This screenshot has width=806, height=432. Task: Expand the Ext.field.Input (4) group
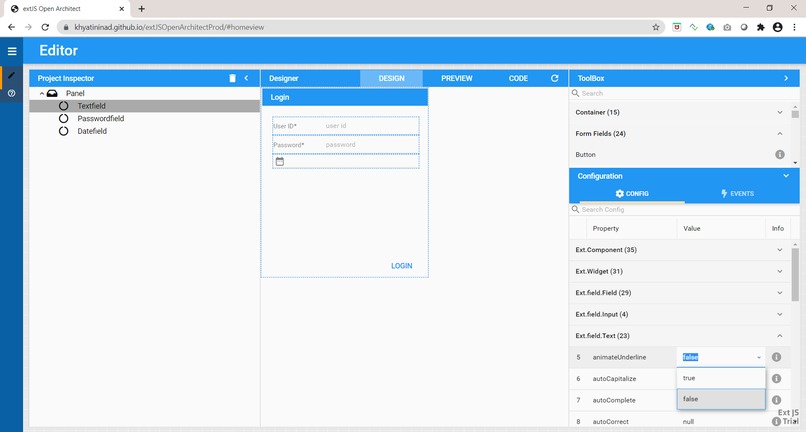point(780,314)
